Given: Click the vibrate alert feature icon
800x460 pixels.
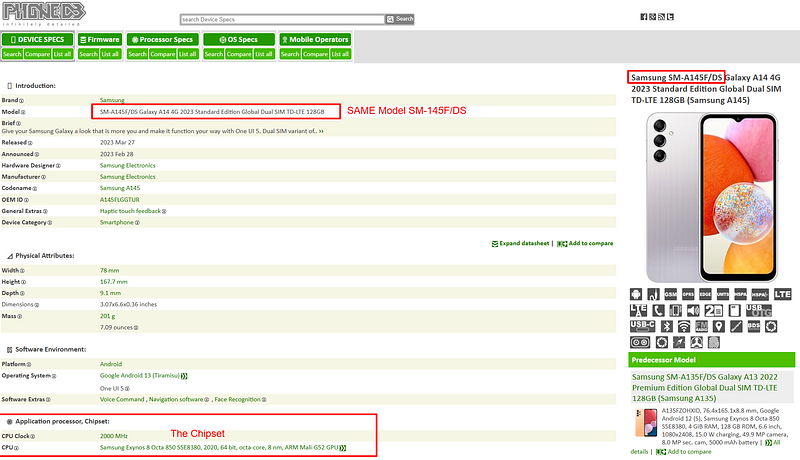Looking at the screenshot, I should 676,311.
